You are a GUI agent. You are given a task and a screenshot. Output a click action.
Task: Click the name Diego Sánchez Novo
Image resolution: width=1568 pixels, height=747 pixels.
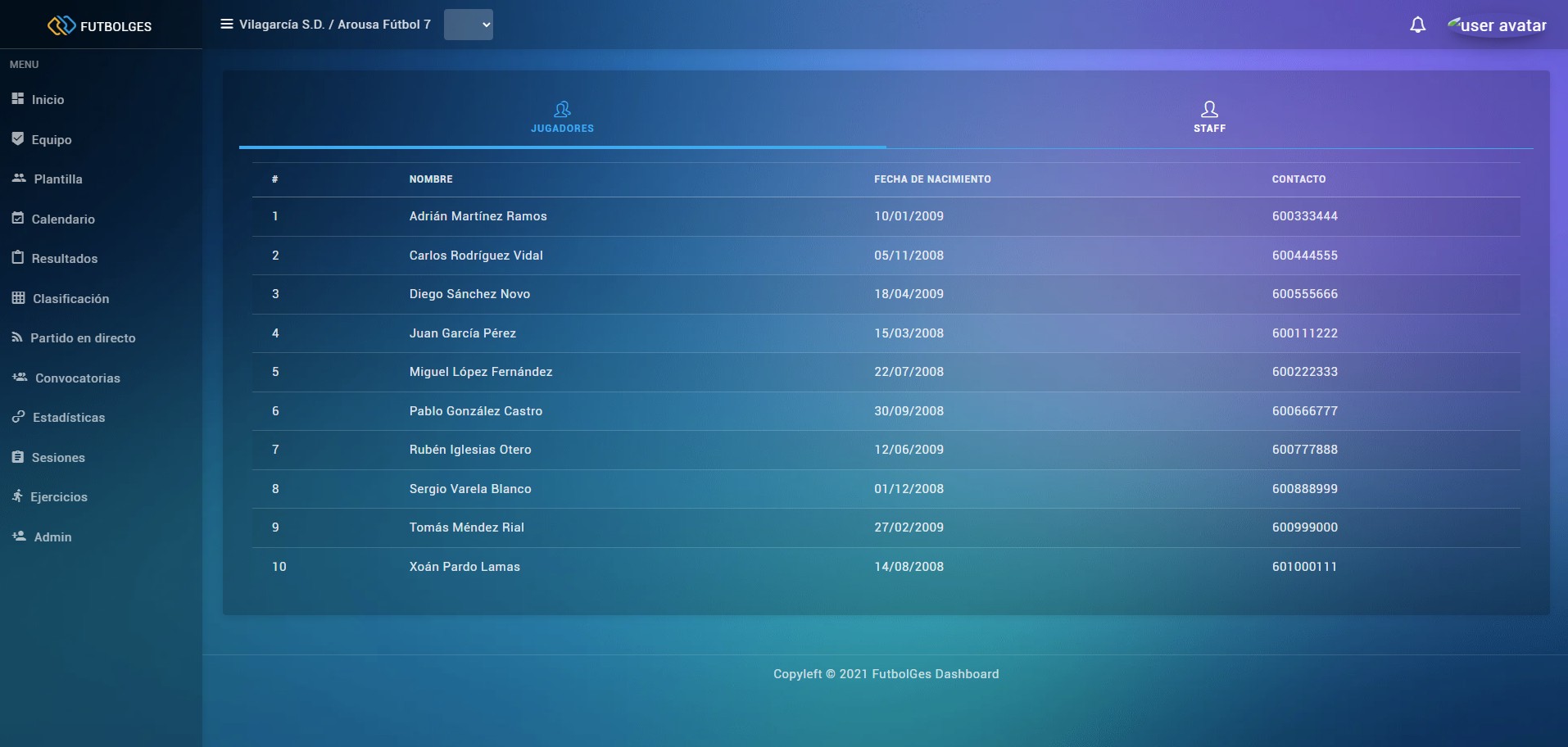point(469,294)
